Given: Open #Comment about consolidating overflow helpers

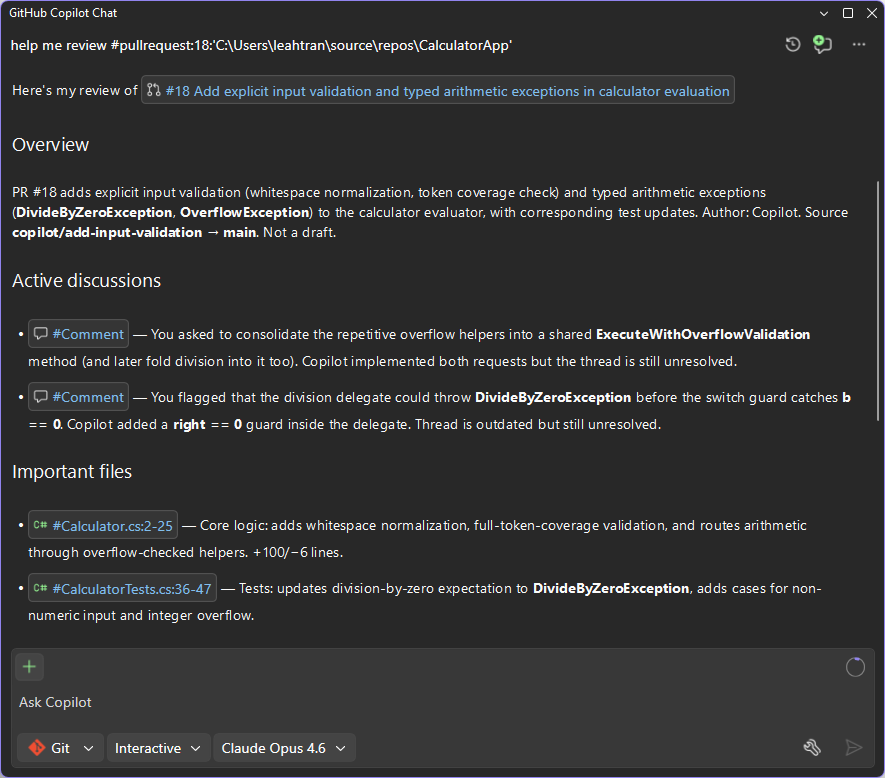Looking at the screenshot, I should click(78, 334).
